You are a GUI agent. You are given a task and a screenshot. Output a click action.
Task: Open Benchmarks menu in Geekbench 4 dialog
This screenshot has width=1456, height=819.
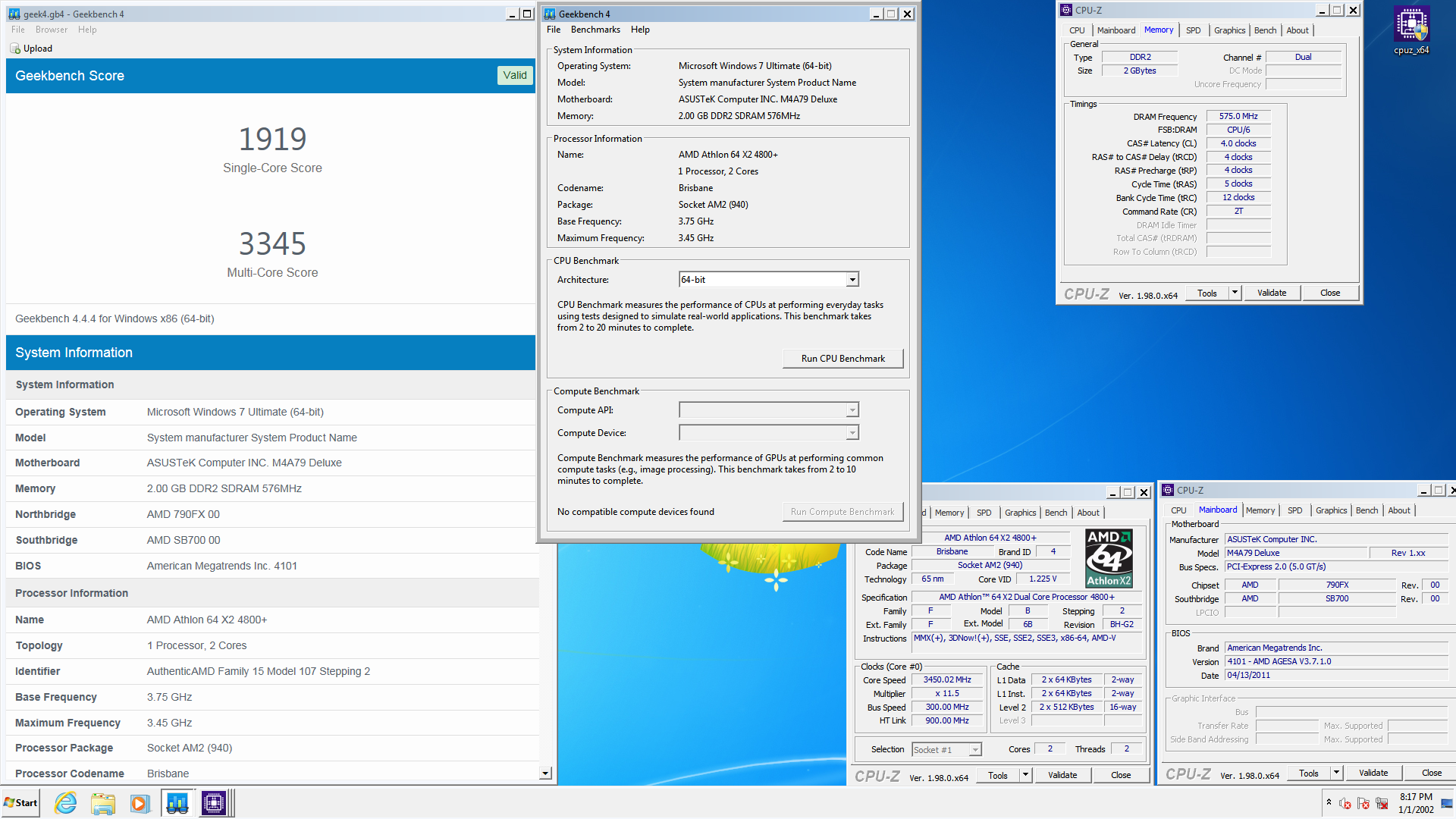(595, 30)
